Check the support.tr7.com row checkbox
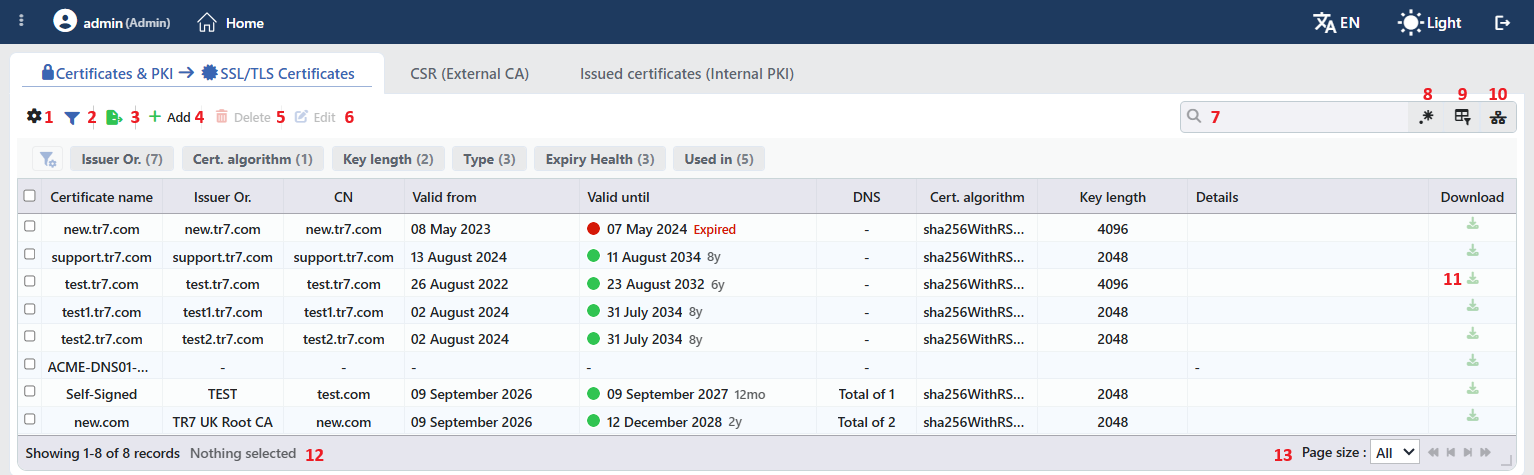 tap(29, 254)
